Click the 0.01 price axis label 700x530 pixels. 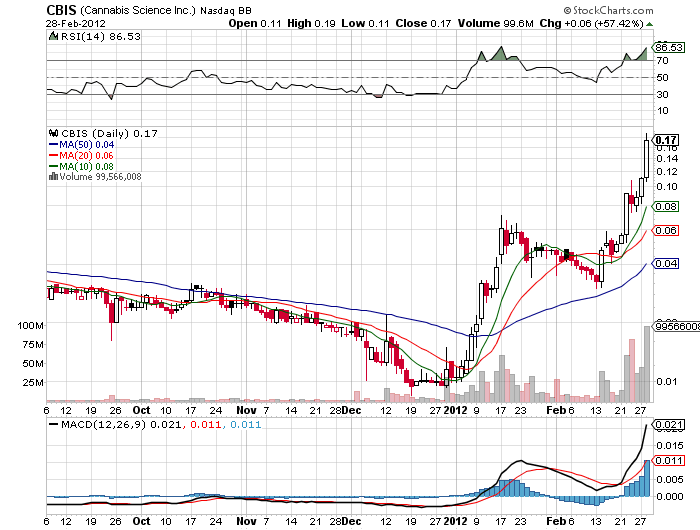click(667, 382)
